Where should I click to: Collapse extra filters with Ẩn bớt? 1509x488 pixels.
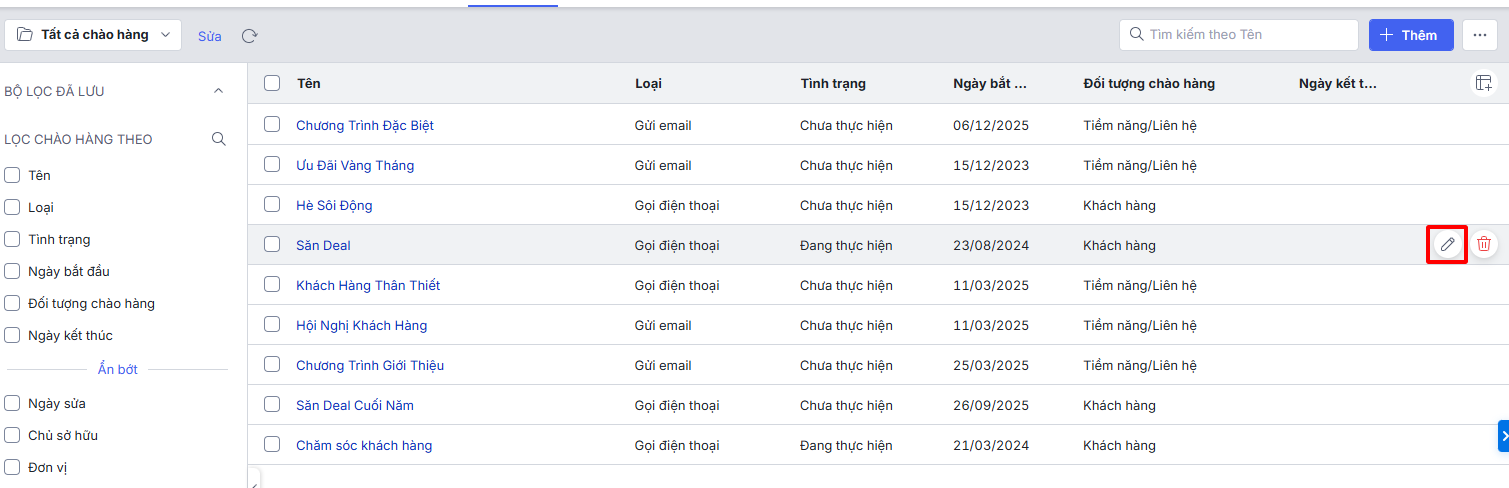(x=117, y=369)
